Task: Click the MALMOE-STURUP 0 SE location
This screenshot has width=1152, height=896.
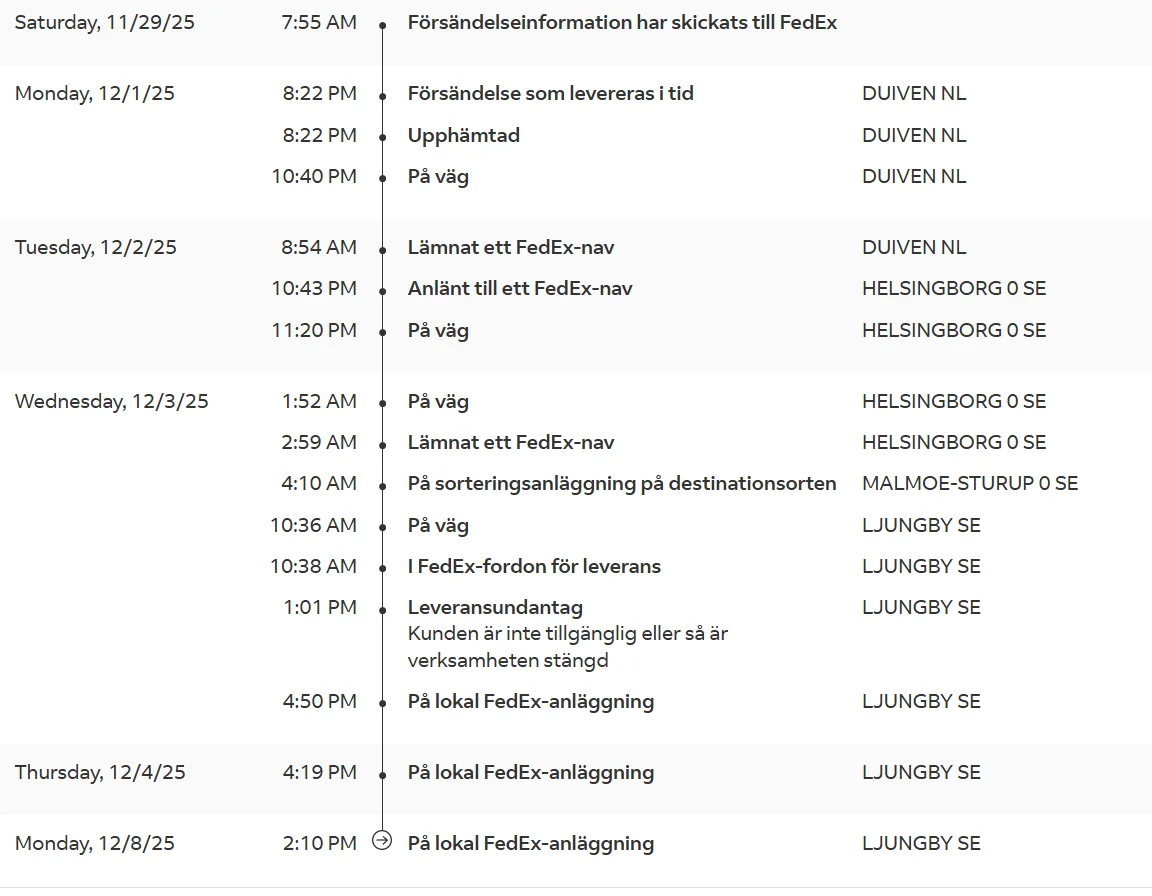Action: coord(970,483)
